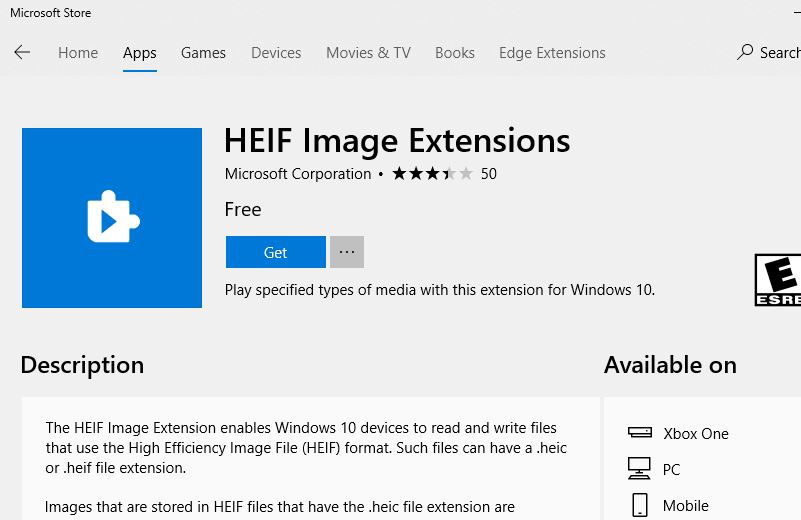The width and height of the screenshot is (801, 520).
Task: Click the PC text label
Action: point(671,469)
